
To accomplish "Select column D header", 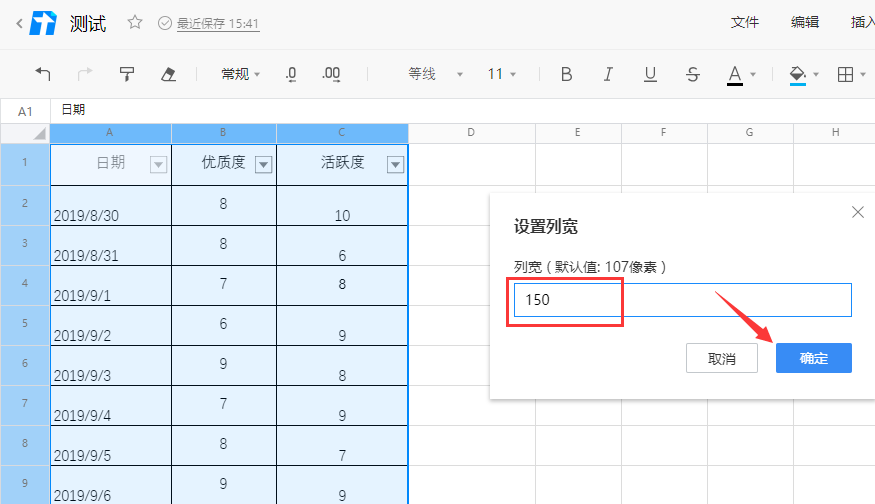I will click(472, 133).
